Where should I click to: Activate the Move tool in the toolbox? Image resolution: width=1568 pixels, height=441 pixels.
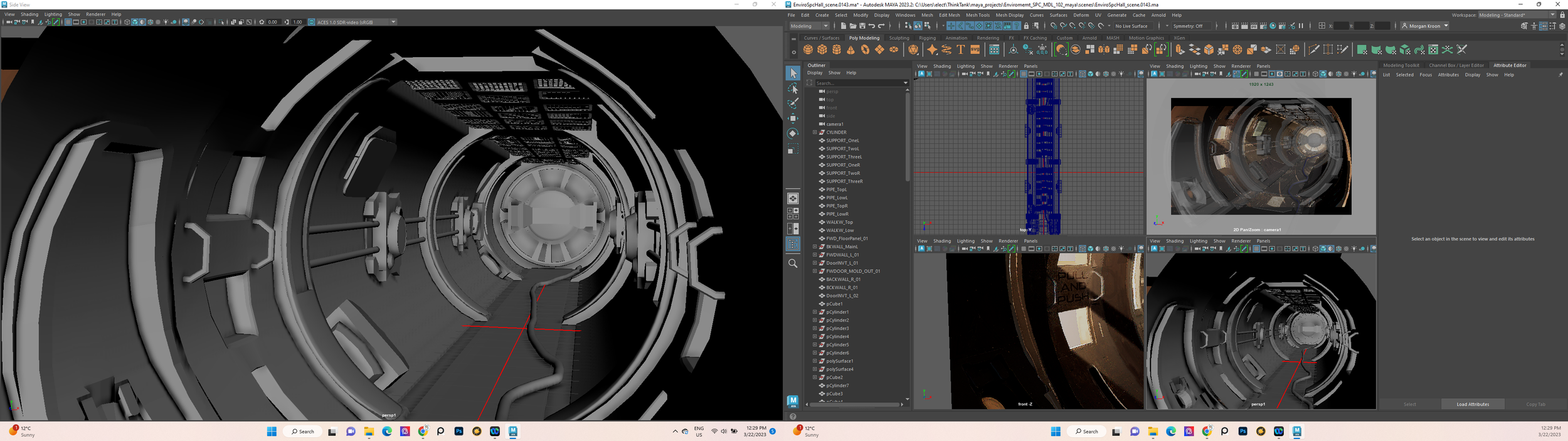[x=793, y=119]
